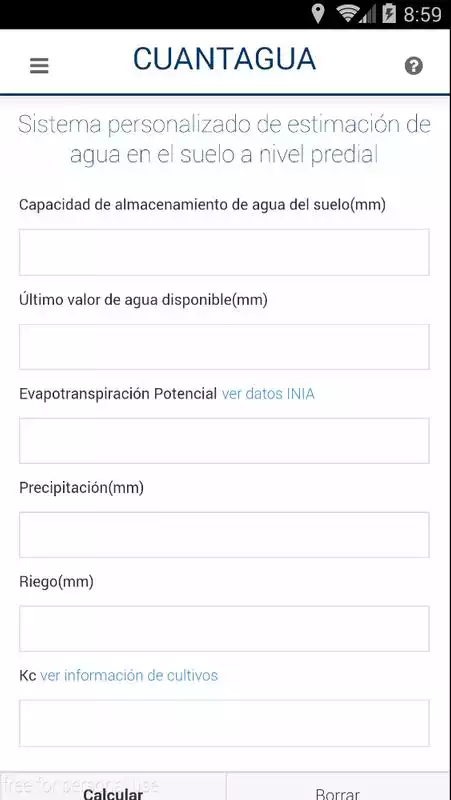Tap the CUANTAGUA title
Screen dimensions: 451x800
tap(224, 59)
